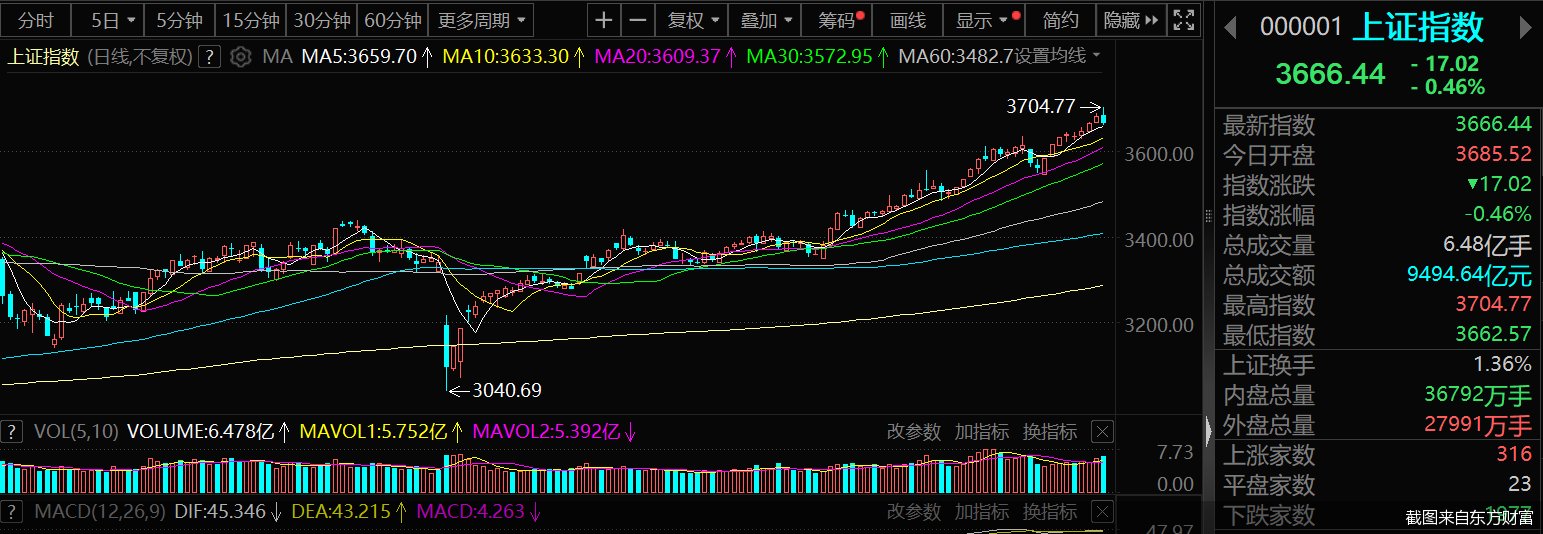
Task: Click MAVOL2:5.392亿 legend
Action: (x=547, y=432)
